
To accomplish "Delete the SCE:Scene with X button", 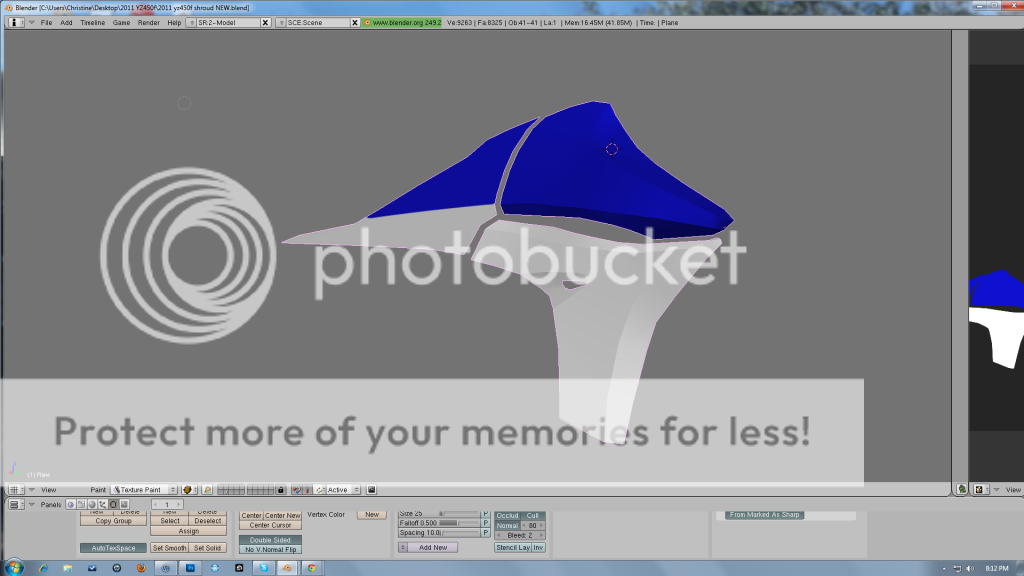I will tap(355, 23).
